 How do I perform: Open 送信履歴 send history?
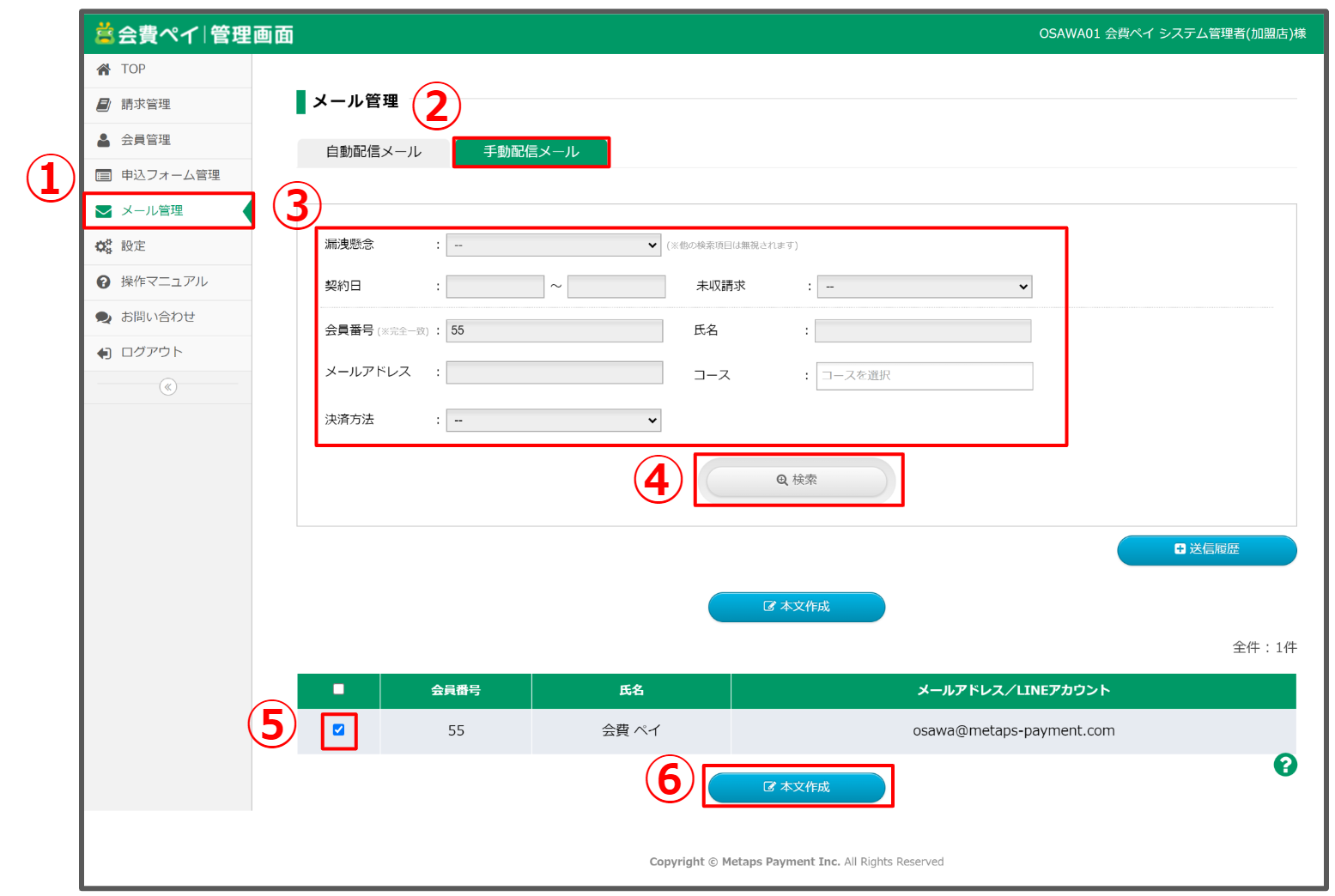tap(1206, 550)
